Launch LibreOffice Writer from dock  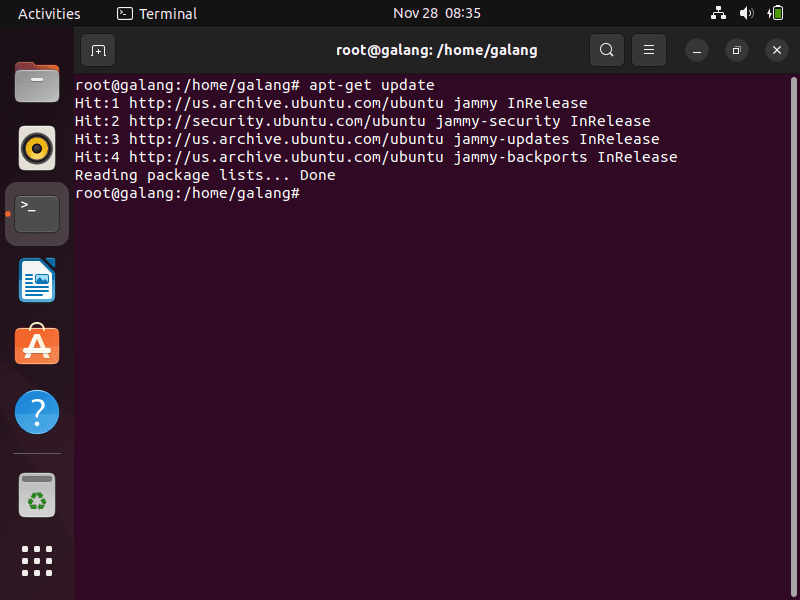(37, 280)
